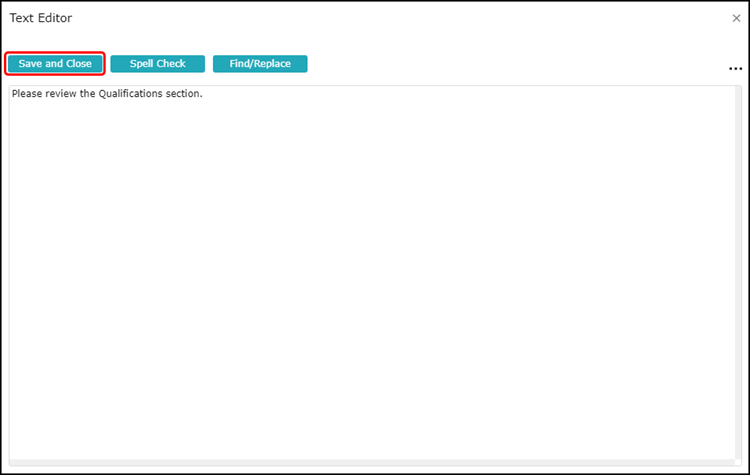Place cursor right after the final period

[203, 94]
